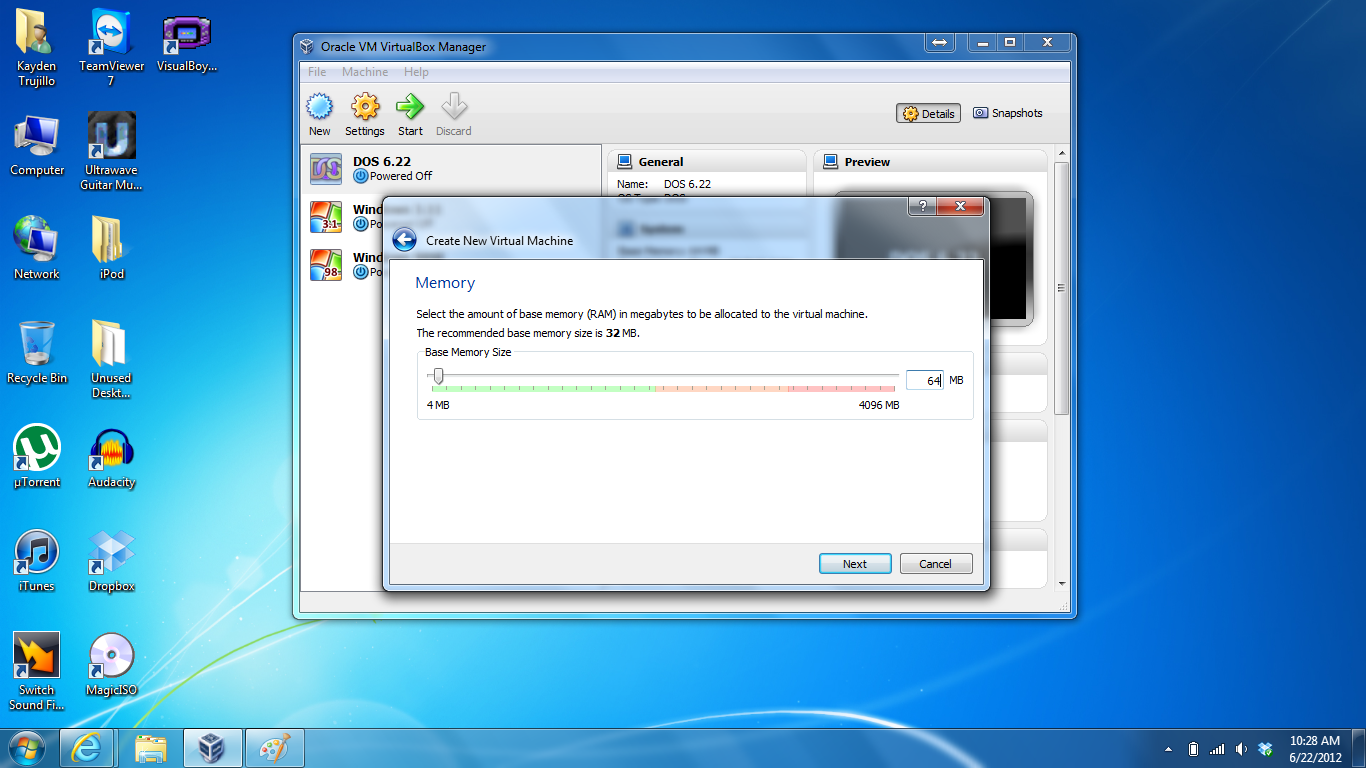The width and height of the screenshot is (1366, 768).
Task: Click the blue back arrow in wizard
Action: pyautogui.click(x=404, y=240)
